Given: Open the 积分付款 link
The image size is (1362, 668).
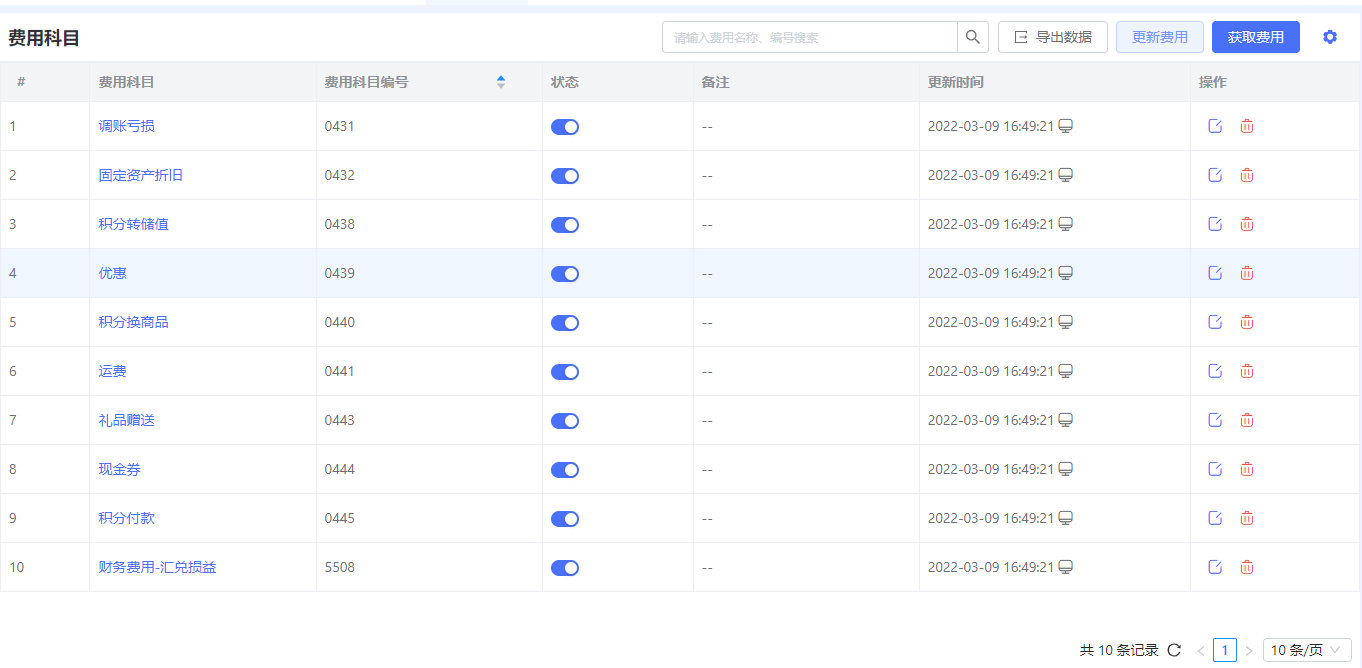Looking at the screenshot, I should 127,518.
